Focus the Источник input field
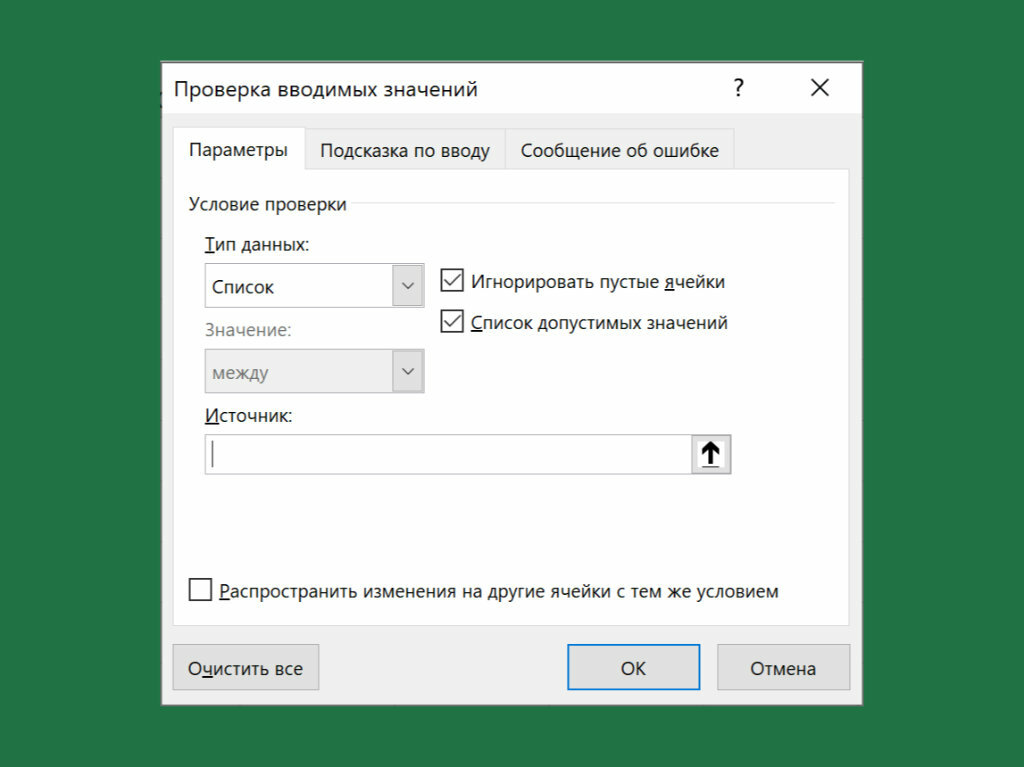1024x767 pixels. click(x=448, y=454)
